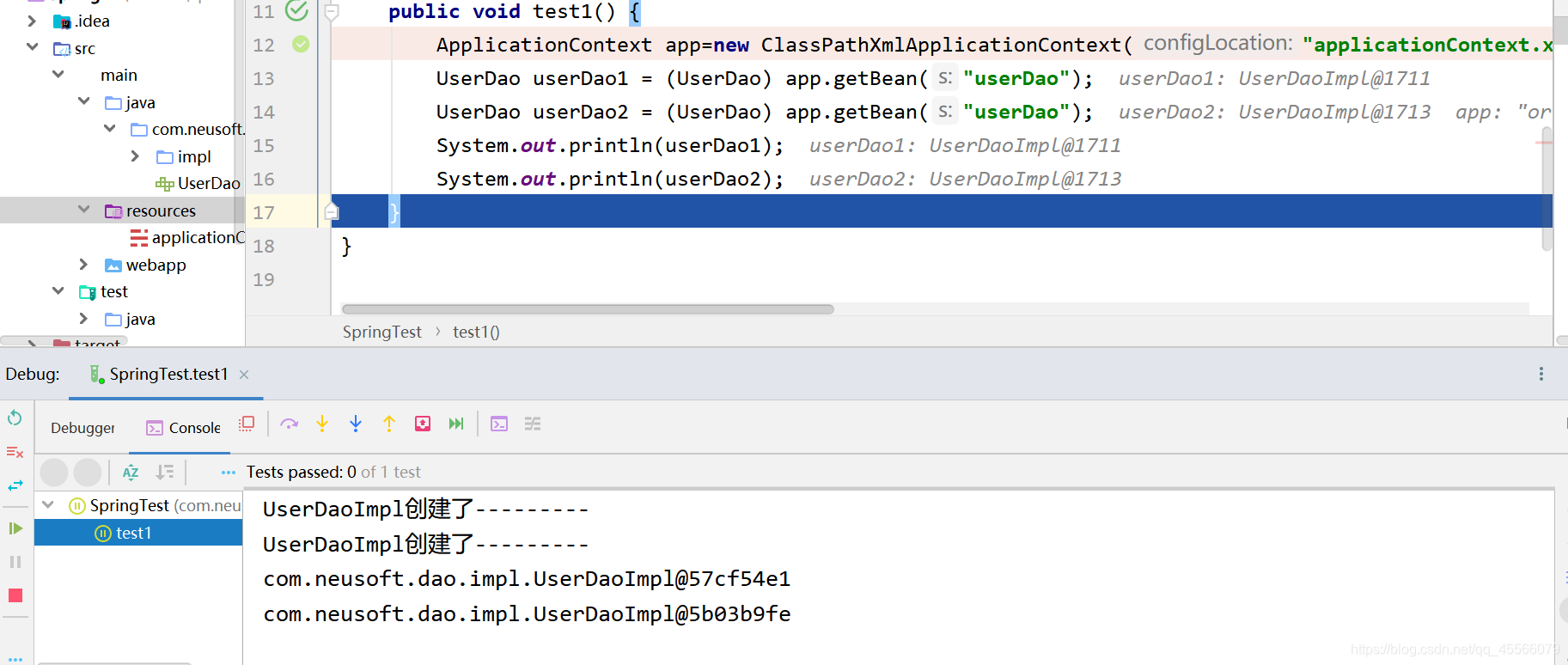The width and height of the screenshot is (1568, 665).
Task: Click the fold end marker on line 17
Action: [x=332, y=211]
